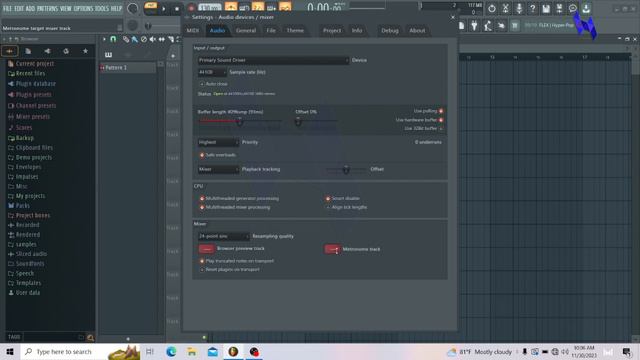Switch to the Theme settings tab
The image size is (640, 360).
(295, 31)
